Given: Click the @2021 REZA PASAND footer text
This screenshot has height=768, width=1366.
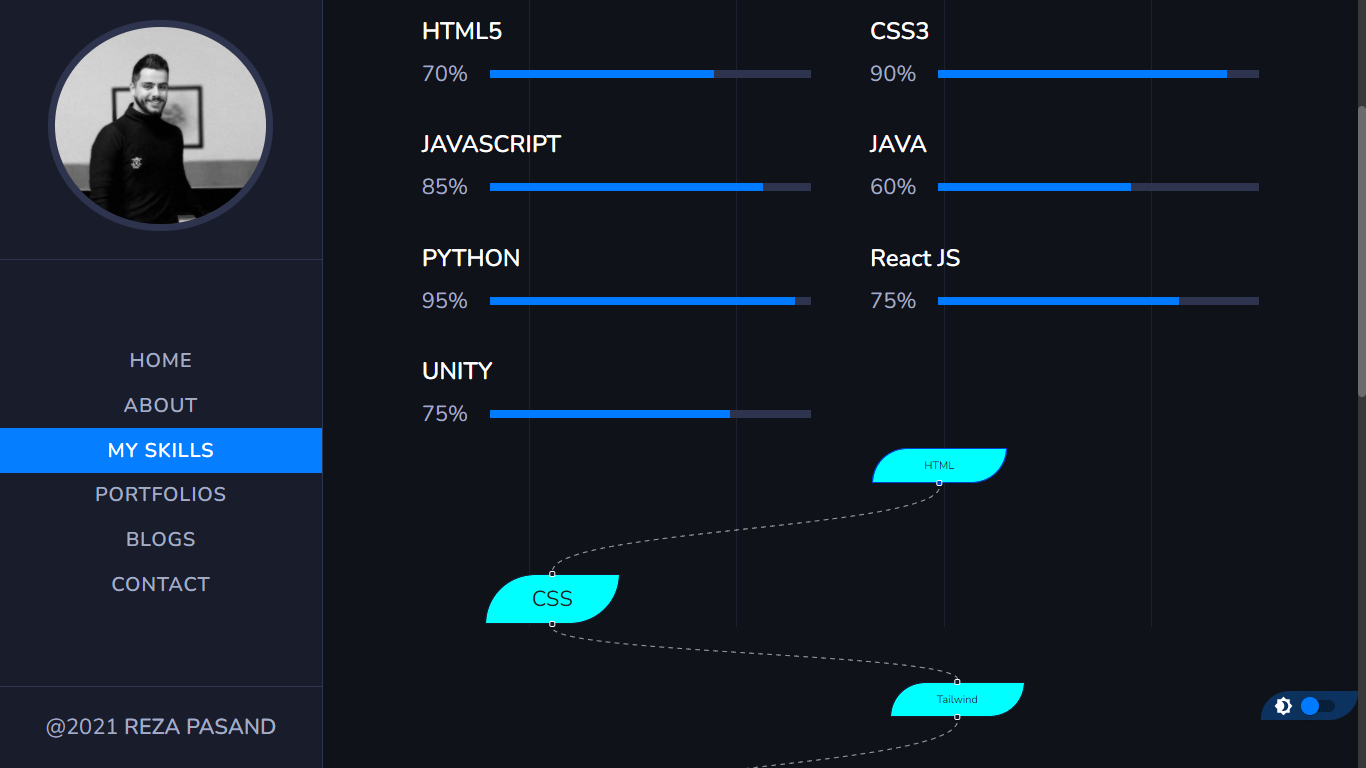Looking at the screenshot, I should 161,727.
